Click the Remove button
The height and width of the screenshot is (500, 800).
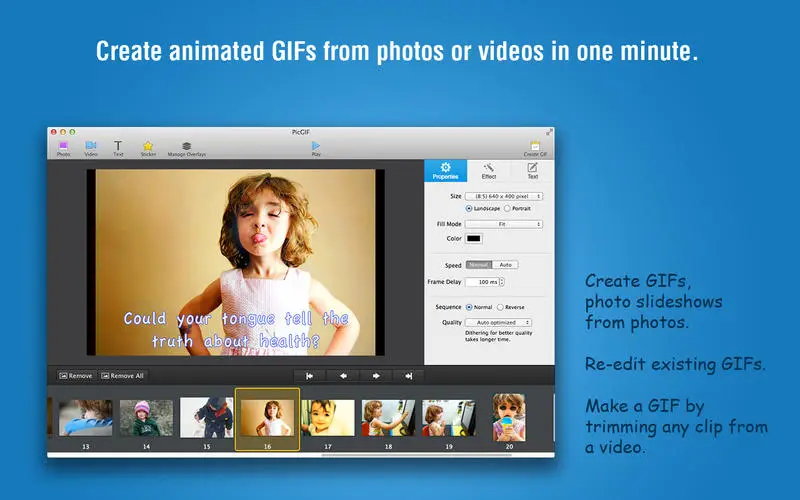(76, 376)
